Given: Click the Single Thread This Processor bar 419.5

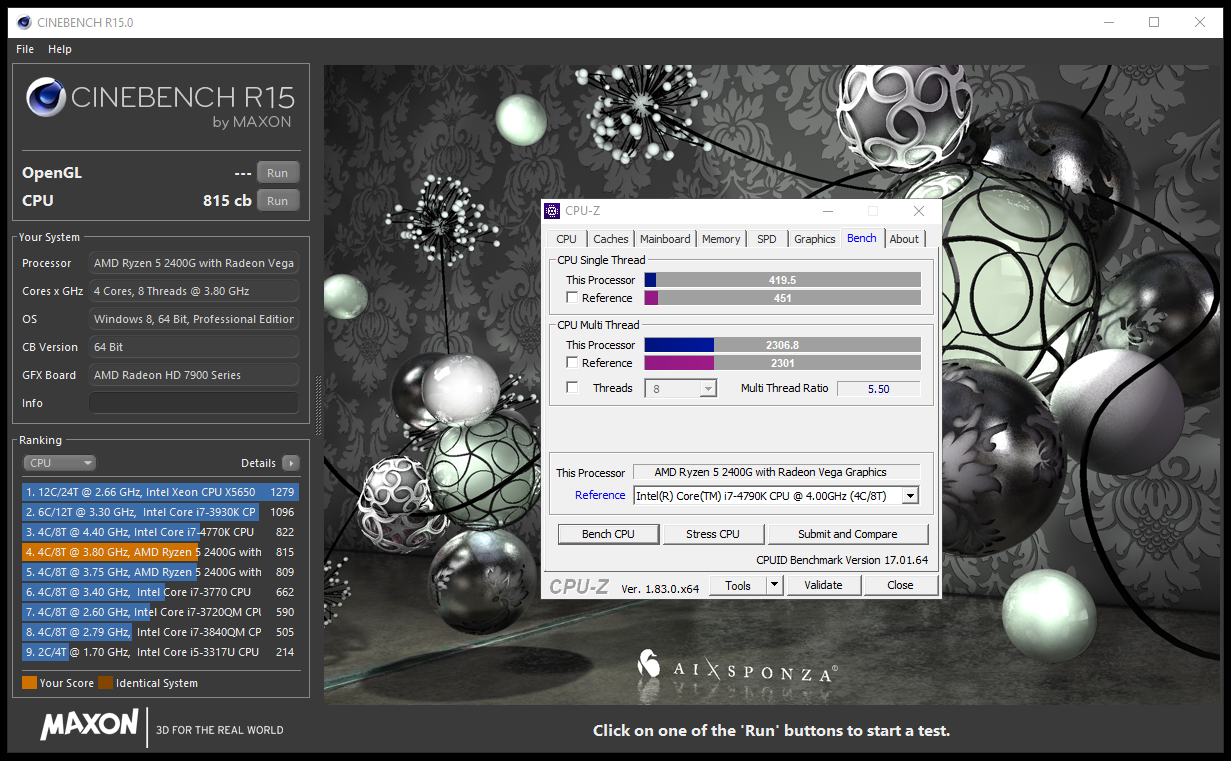Looking at the screenshot, I should (x=782, y=280).
